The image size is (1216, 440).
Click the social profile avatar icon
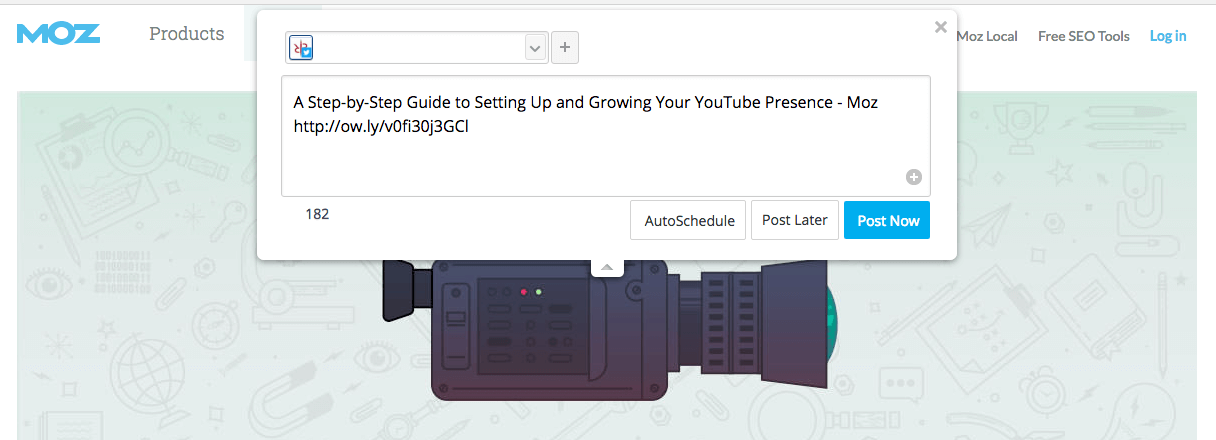coord(301,47)
